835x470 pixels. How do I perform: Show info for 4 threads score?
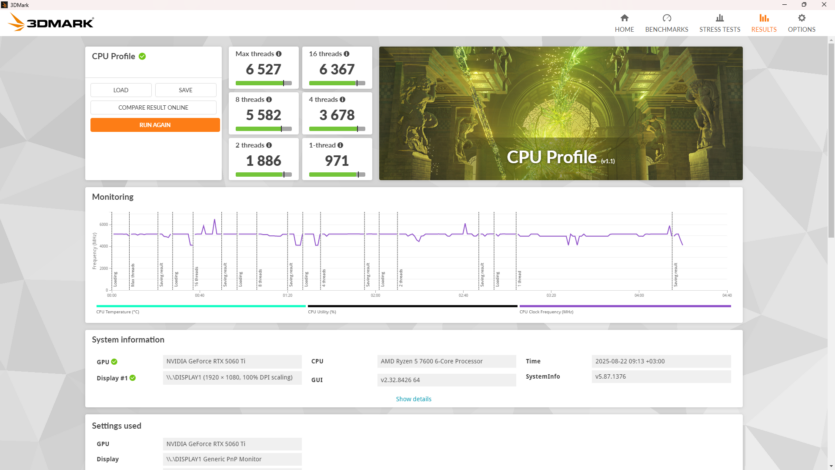coord(342,100)
